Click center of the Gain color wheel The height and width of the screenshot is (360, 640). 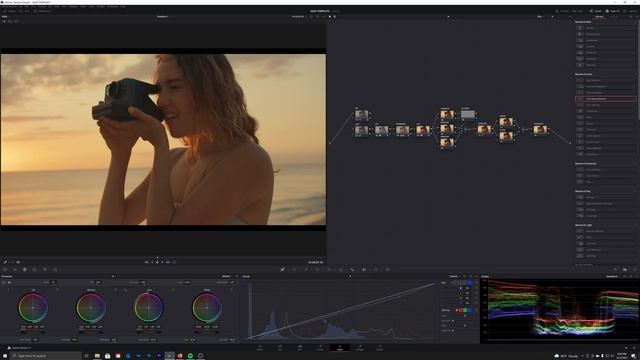pyautogui.click(x=149, y=307)
